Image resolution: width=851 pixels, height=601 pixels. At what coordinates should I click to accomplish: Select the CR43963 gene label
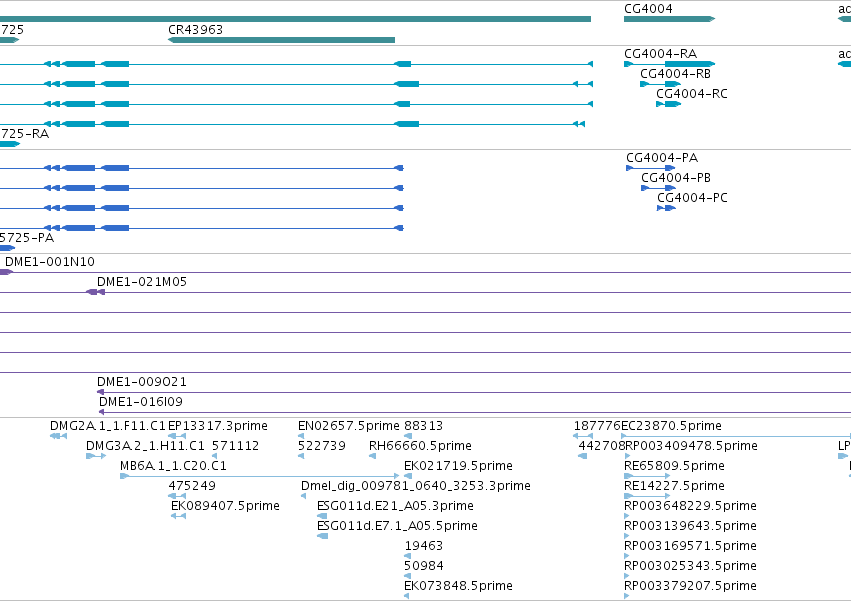(195, 30)
